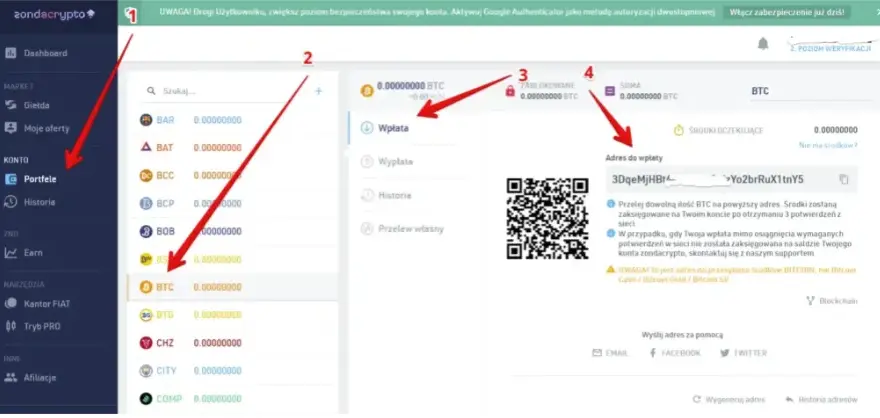Open Historia in the sidebar
880x418 pixels.
click(30, 202)
